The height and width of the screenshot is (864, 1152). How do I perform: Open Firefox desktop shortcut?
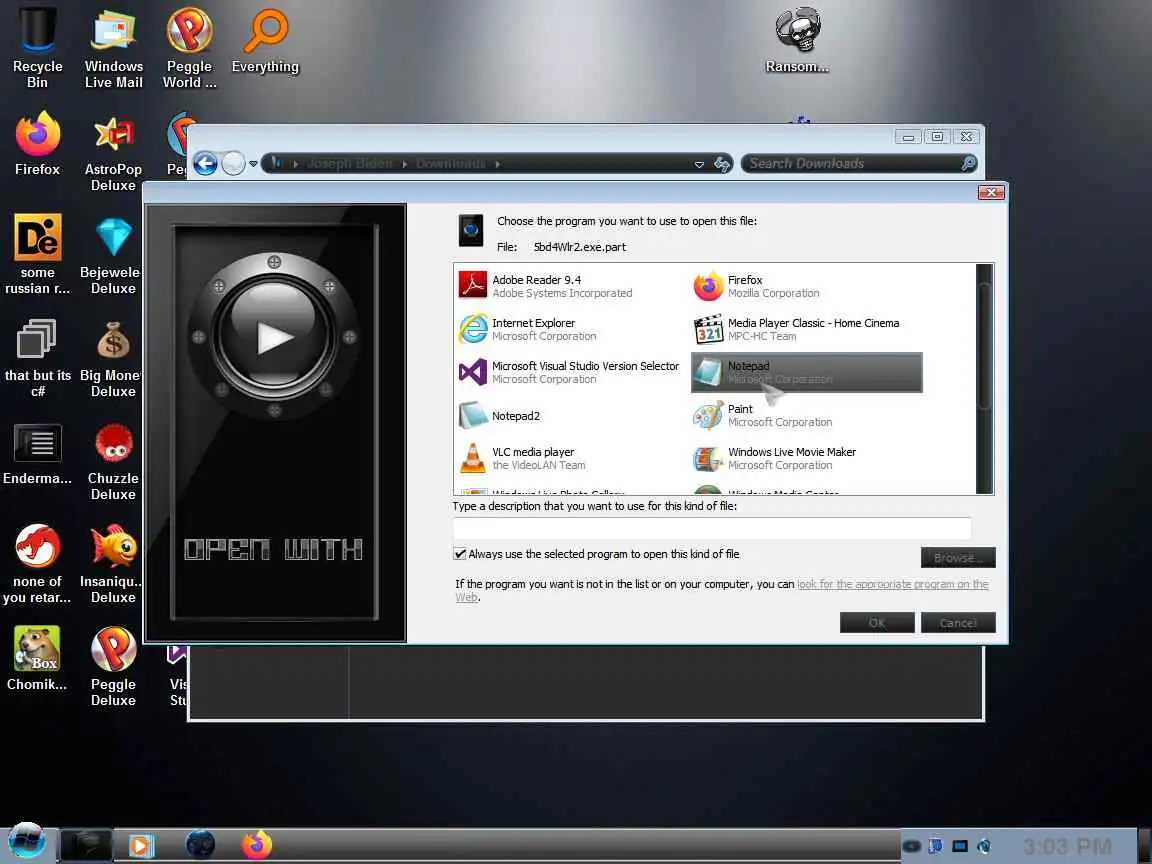(x=37, y=143)
